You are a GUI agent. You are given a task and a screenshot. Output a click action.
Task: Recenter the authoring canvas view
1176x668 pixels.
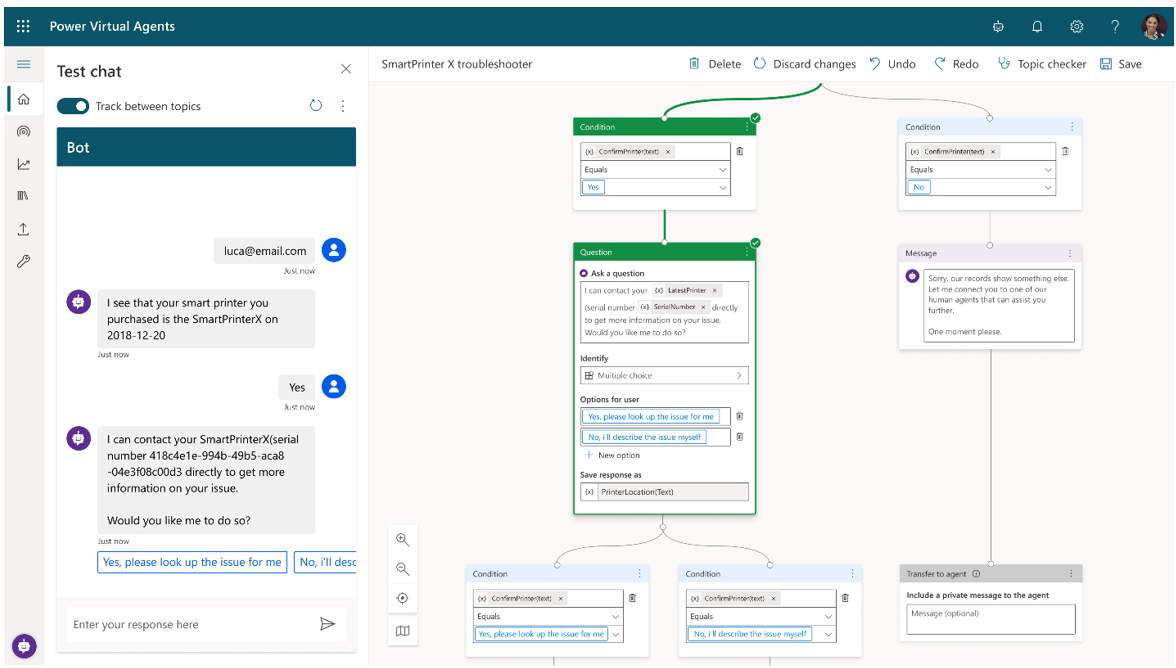[x=403, y=598]
